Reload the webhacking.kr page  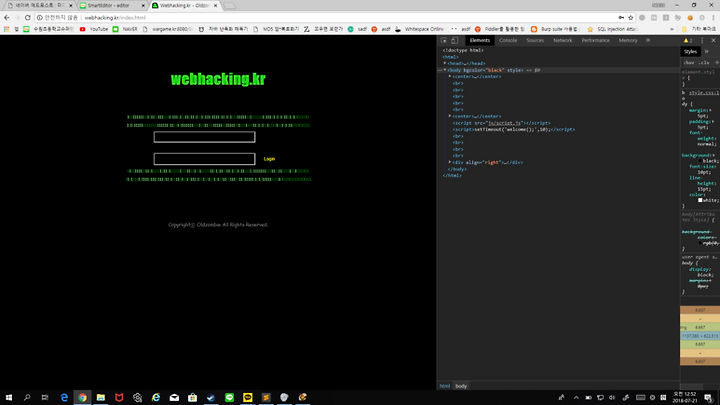(x=28, y=17)
